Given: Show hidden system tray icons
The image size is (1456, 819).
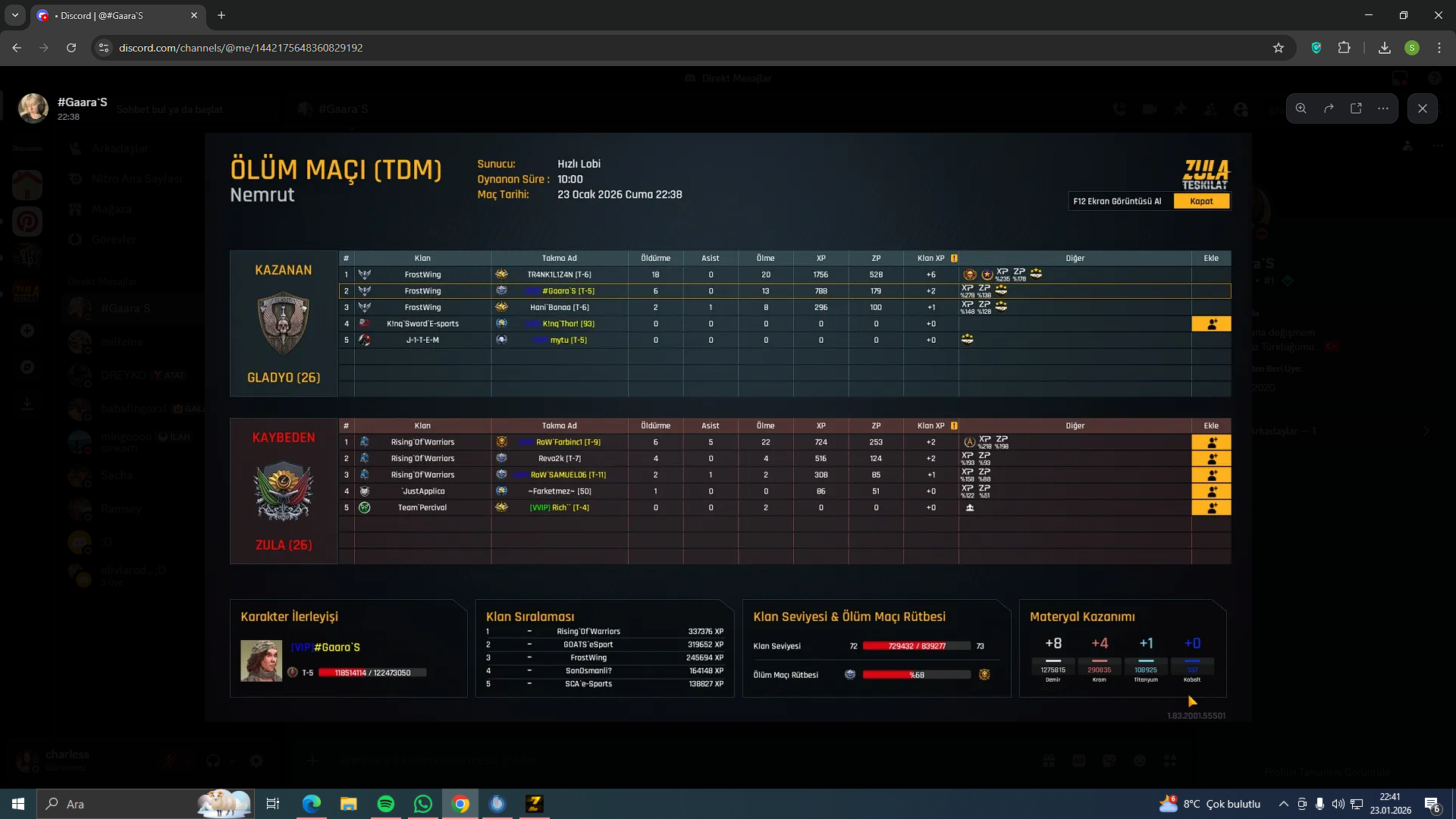Looking at the screenshot, I should (x=1283, y=804).
